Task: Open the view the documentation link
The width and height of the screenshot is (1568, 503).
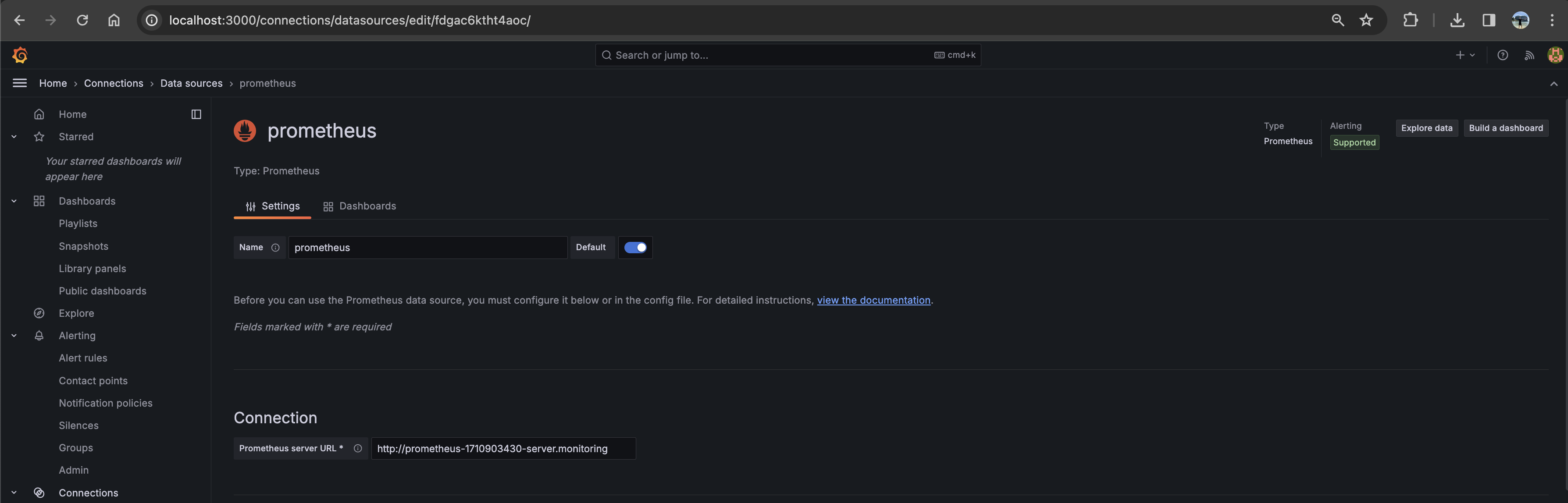Action: coord(873,301)
